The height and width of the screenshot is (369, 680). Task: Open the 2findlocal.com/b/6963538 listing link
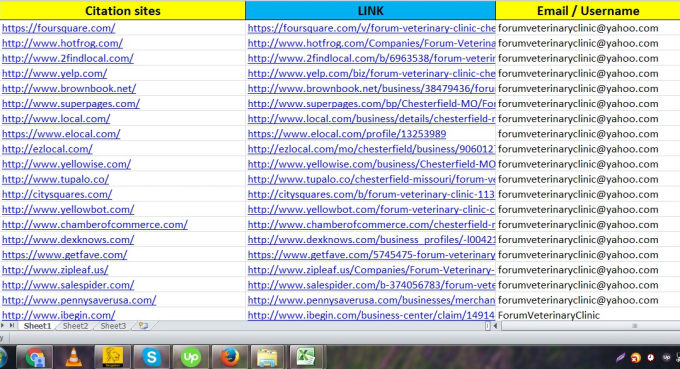pos(371,59)
